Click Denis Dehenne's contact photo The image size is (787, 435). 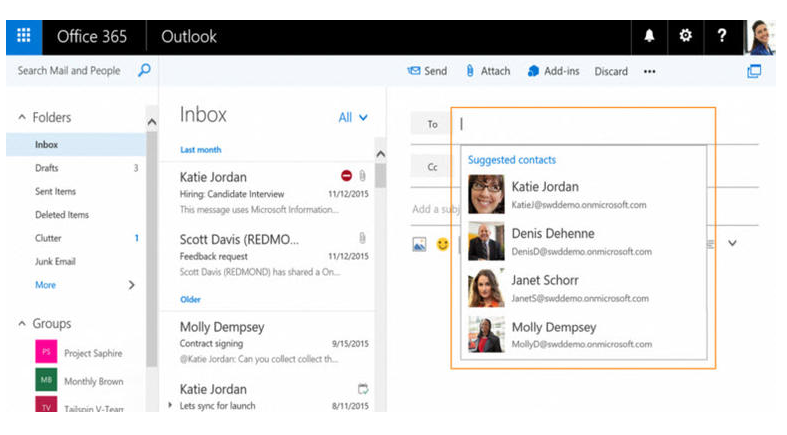click(486, 241)
